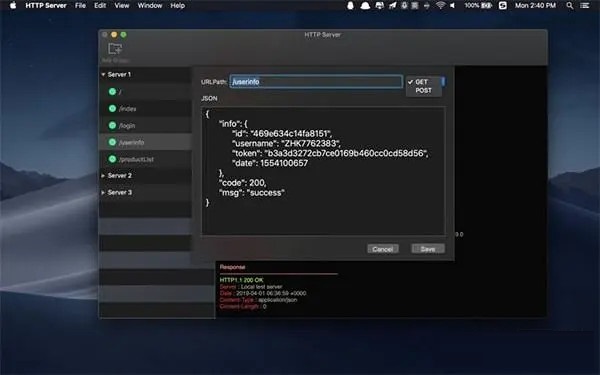Screen dimensions: 600x375
Task: Collapse the Server 1 group
Action: pos(103,74)
